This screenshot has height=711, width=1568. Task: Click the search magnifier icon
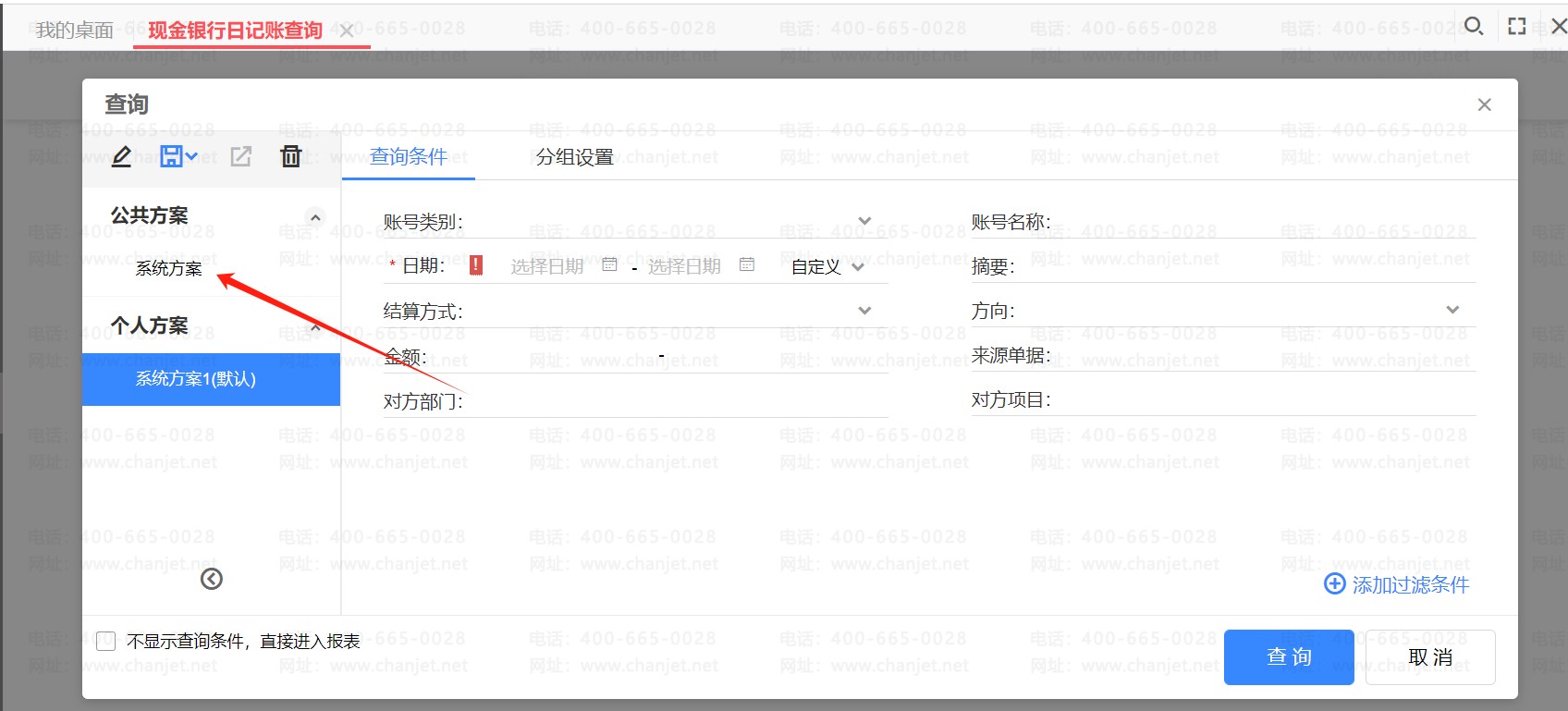1474,26
